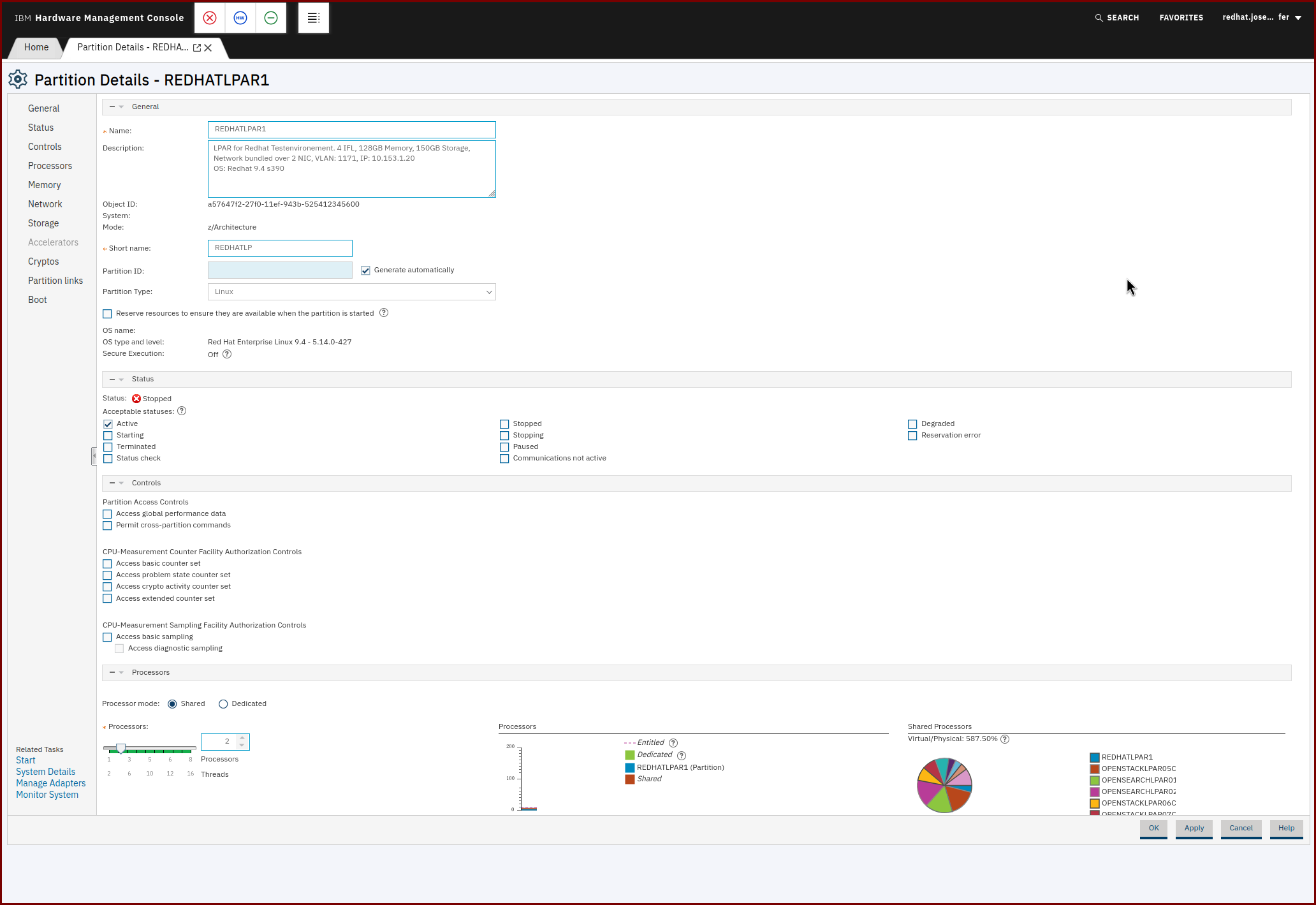1316x905 pixels.
Task: Click the processors slider handle
Action: tap(121, 748)
